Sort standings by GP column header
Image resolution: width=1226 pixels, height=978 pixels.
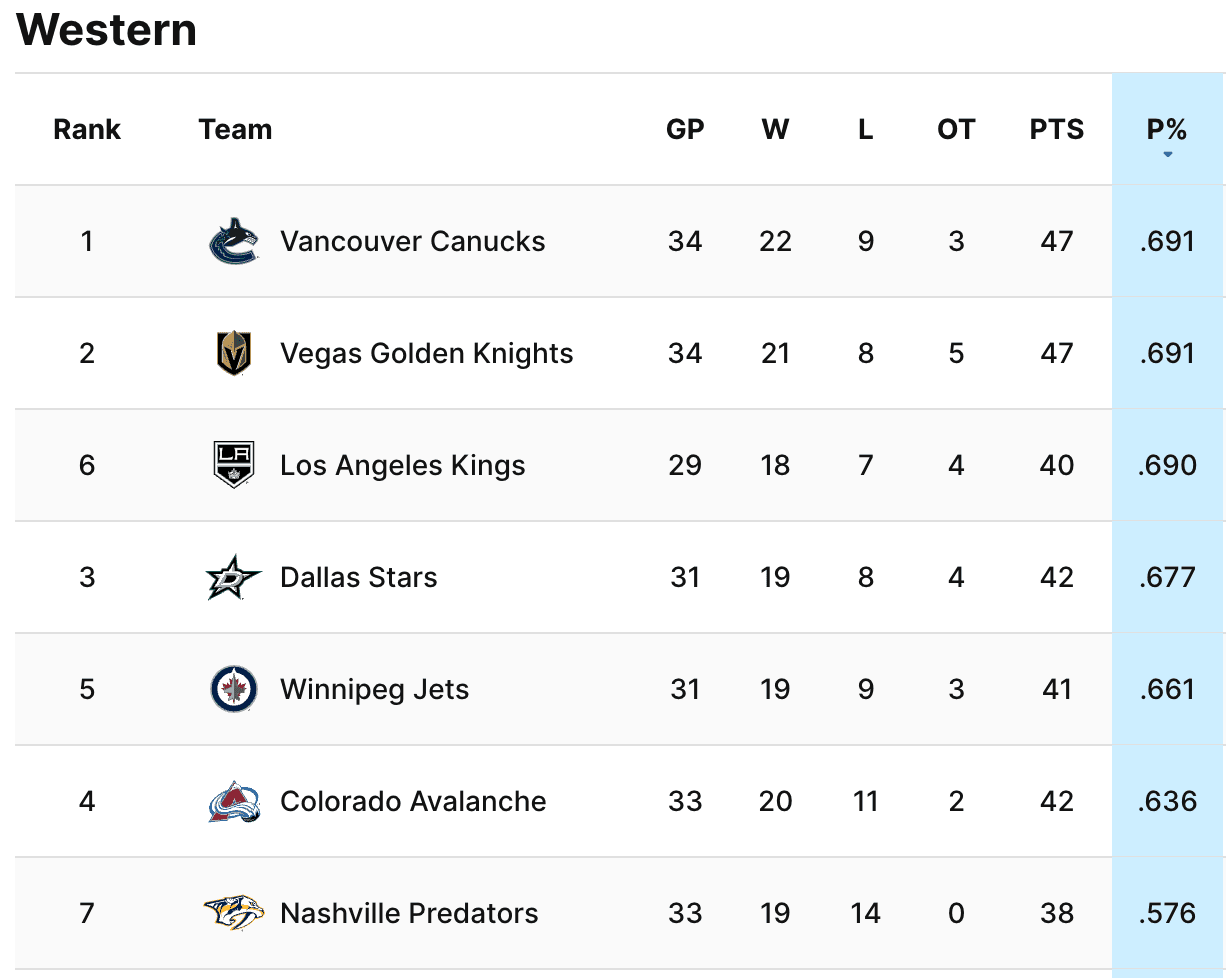[x=685, y=129]
